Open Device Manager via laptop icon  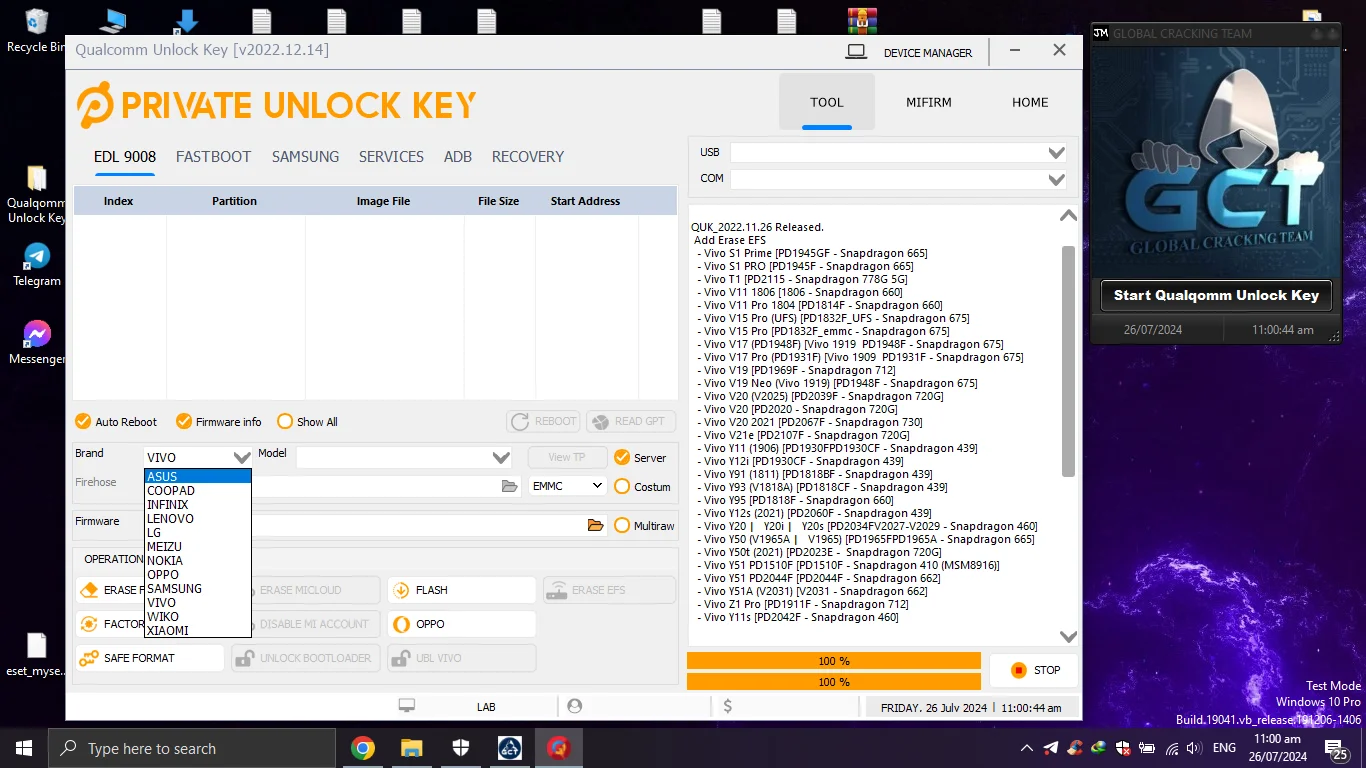pos(856,52)
